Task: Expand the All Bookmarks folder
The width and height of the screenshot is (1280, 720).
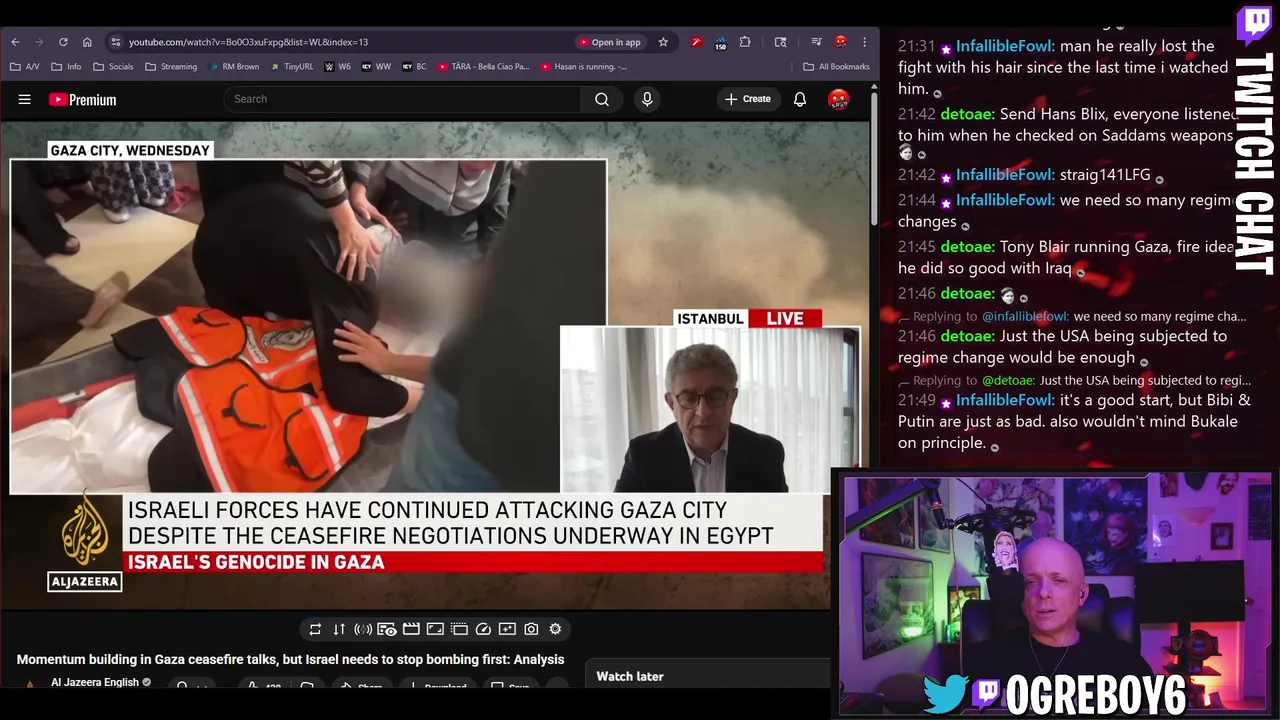Action: [x=836, y=67]
